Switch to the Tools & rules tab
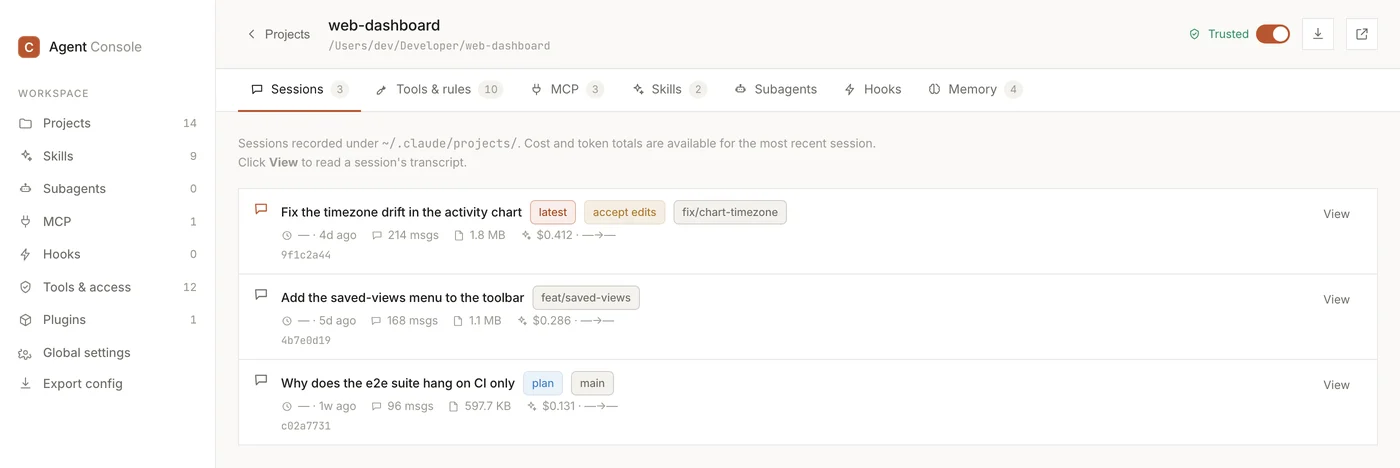Screen dimensions: 1400x468 [x=438, y=89]
